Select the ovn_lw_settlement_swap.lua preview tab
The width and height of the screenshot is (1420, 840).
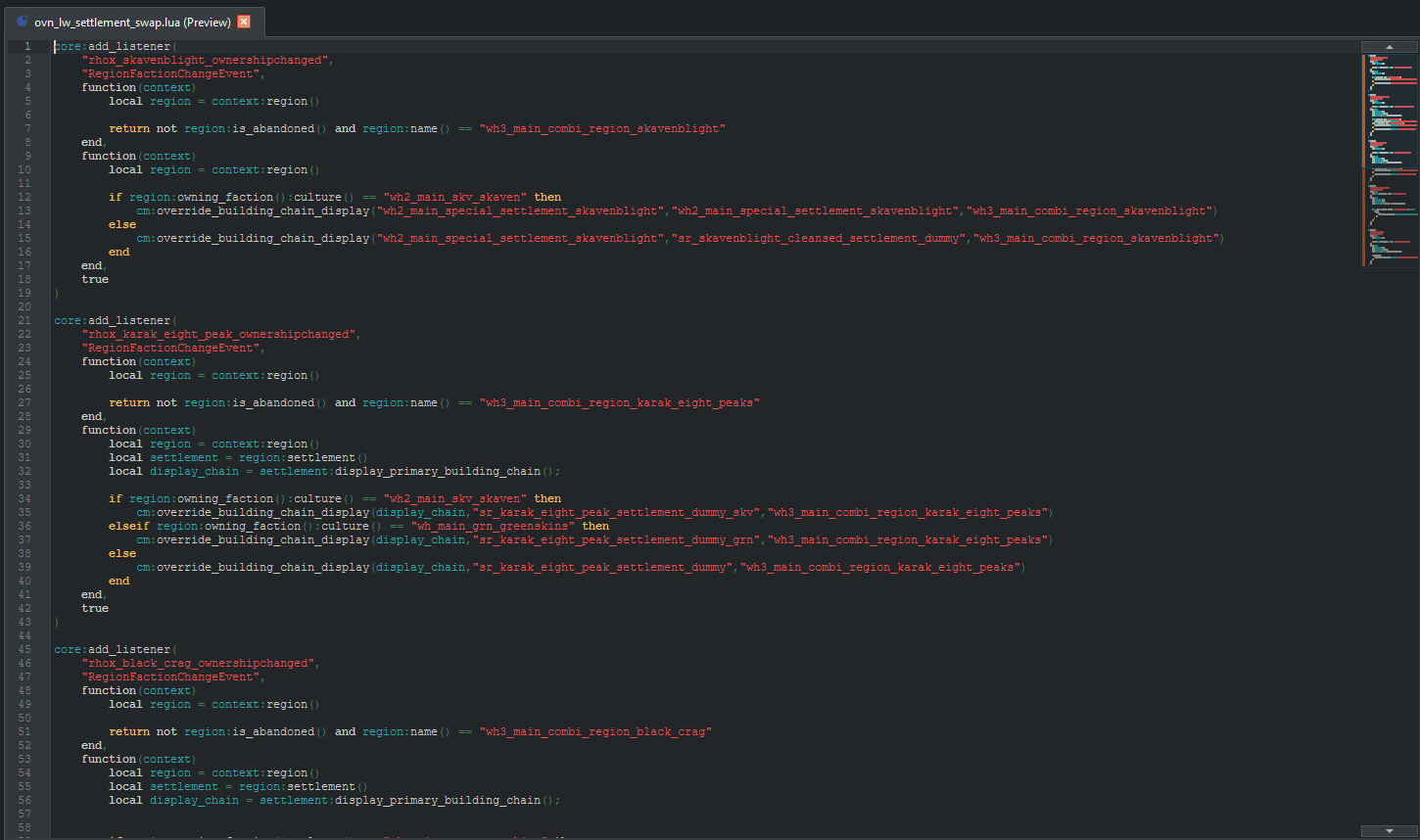click(x=133, y=22)
